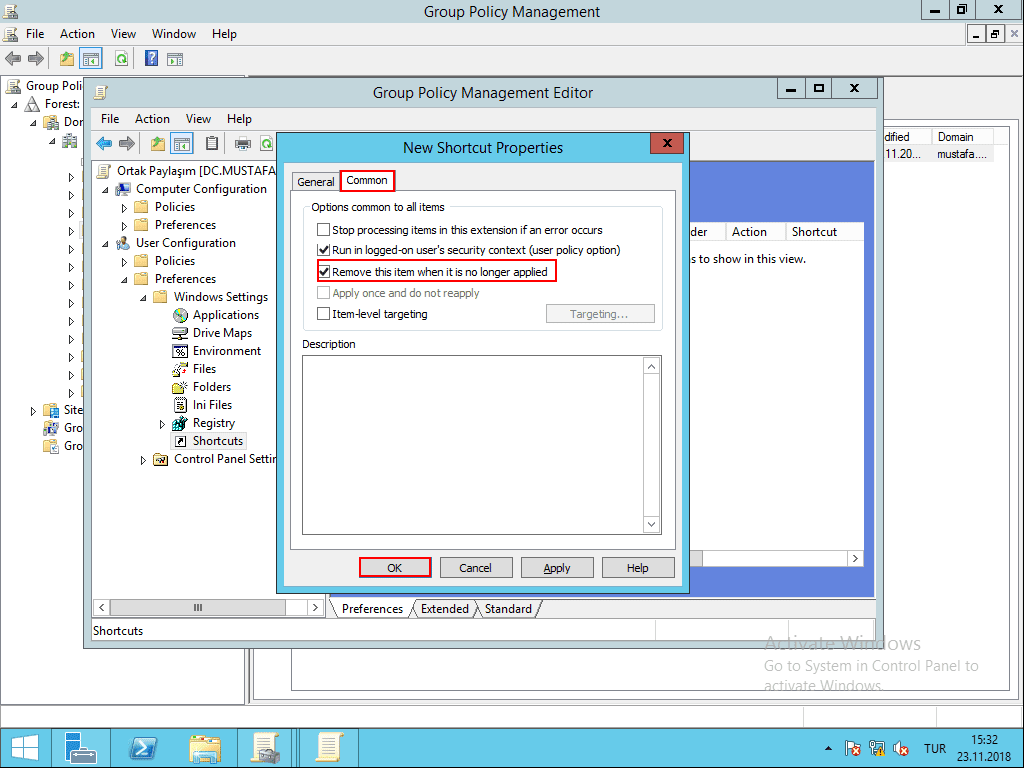Screen dimensions: 1024x768
Task: Click OK in New Shortcut Properties
Action: [x=394, y=568]
